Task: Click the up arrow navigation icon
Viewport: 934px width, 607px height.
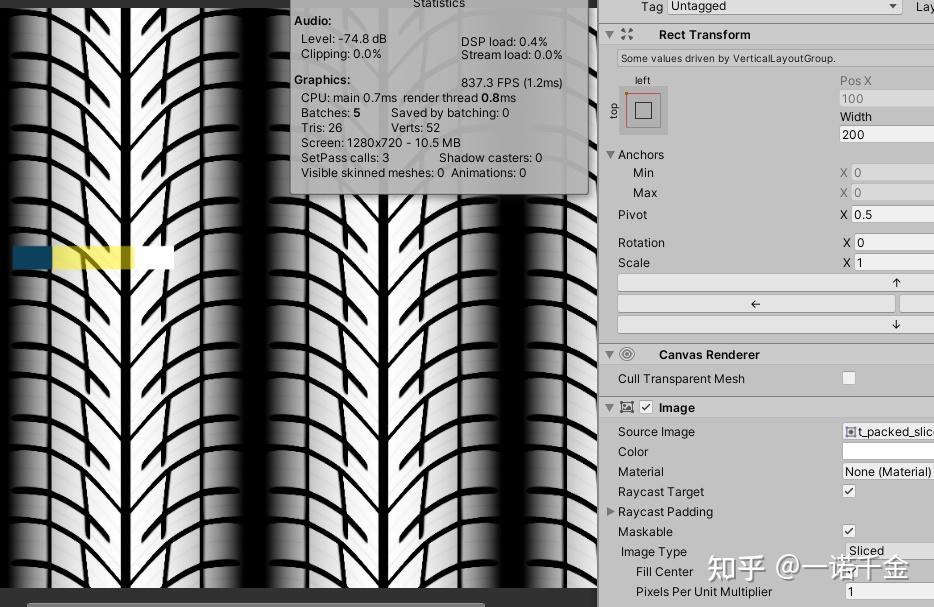Action: (x=897, y=282)
